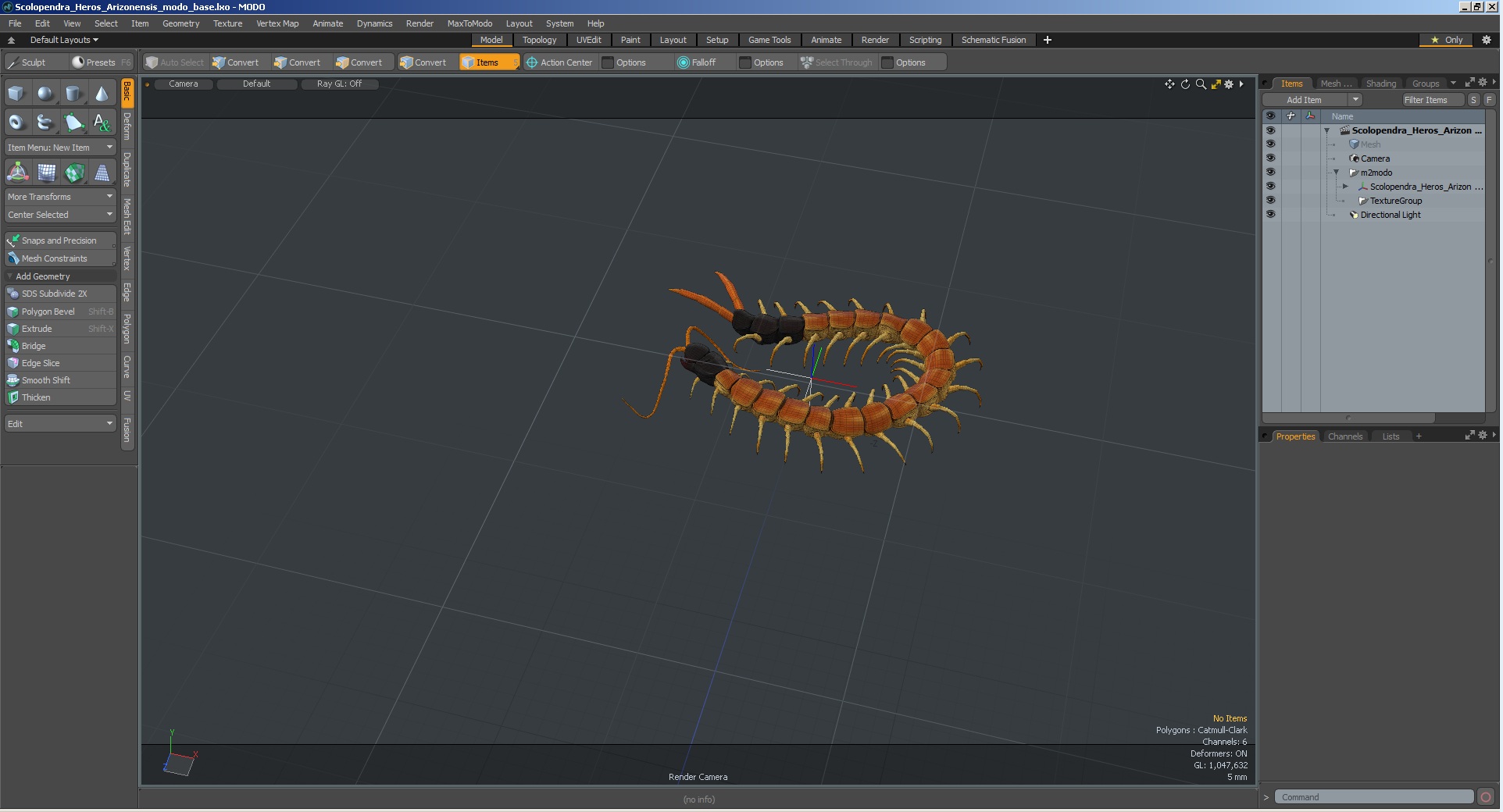1503x812 pixels.
Task: Click SDS Subdivide 2X button
Action: 60,294
